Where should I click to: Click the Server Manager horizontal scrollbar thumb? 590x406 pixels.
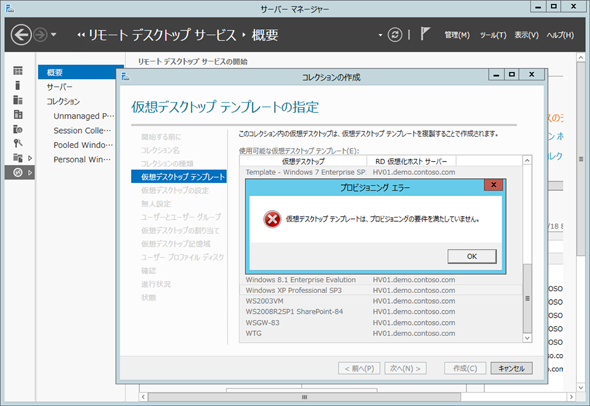coord(304,397)
